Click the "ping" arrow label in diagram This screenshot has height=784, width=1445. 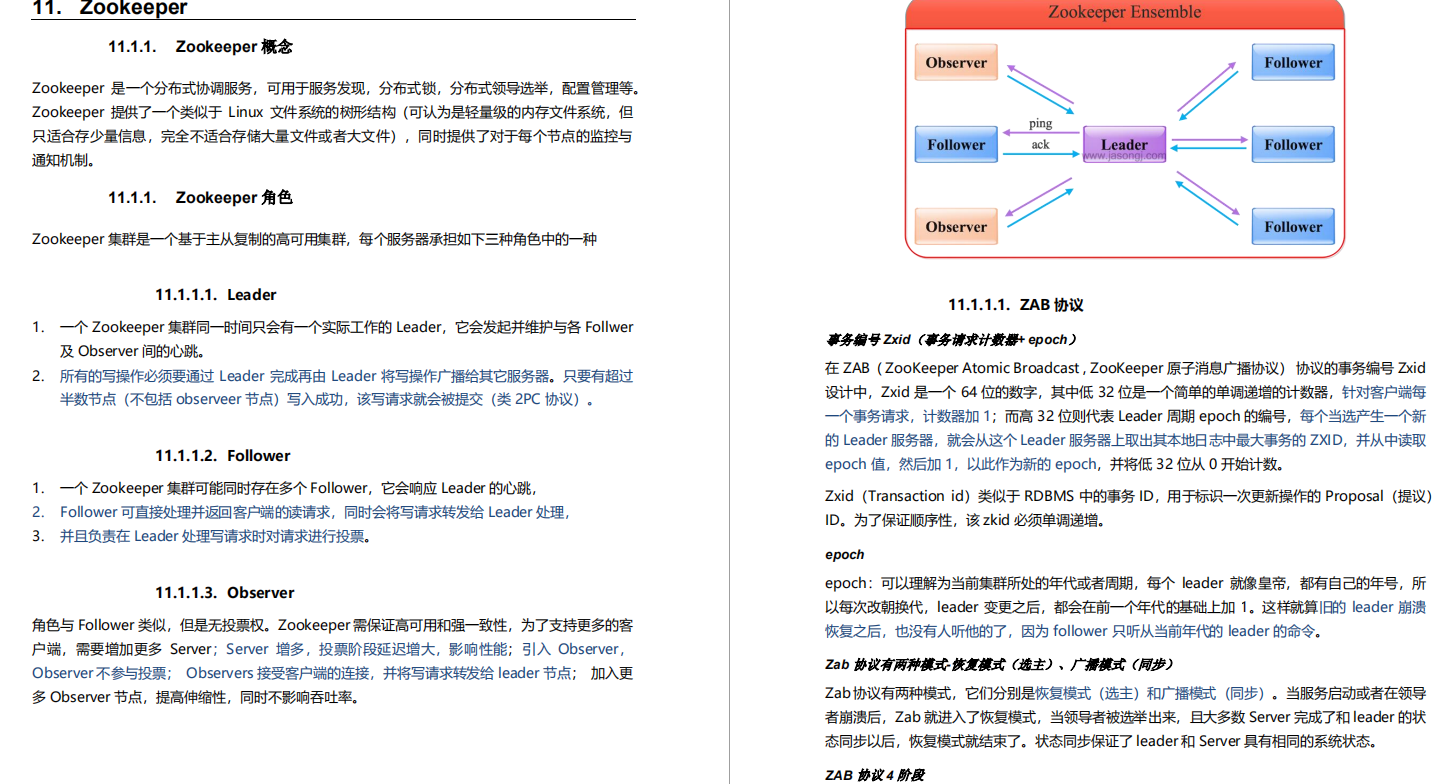[x=1040, y=124]
